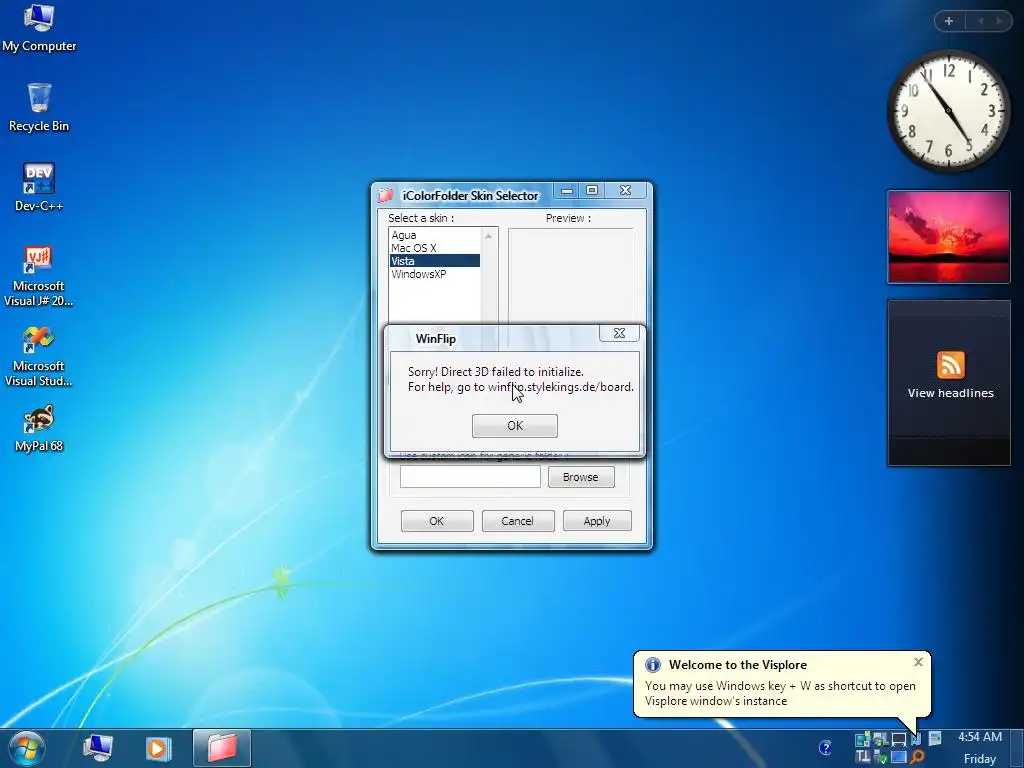Click the add gadget plus button
Screen dimensions: 1024x768
(x=949, y=21)
